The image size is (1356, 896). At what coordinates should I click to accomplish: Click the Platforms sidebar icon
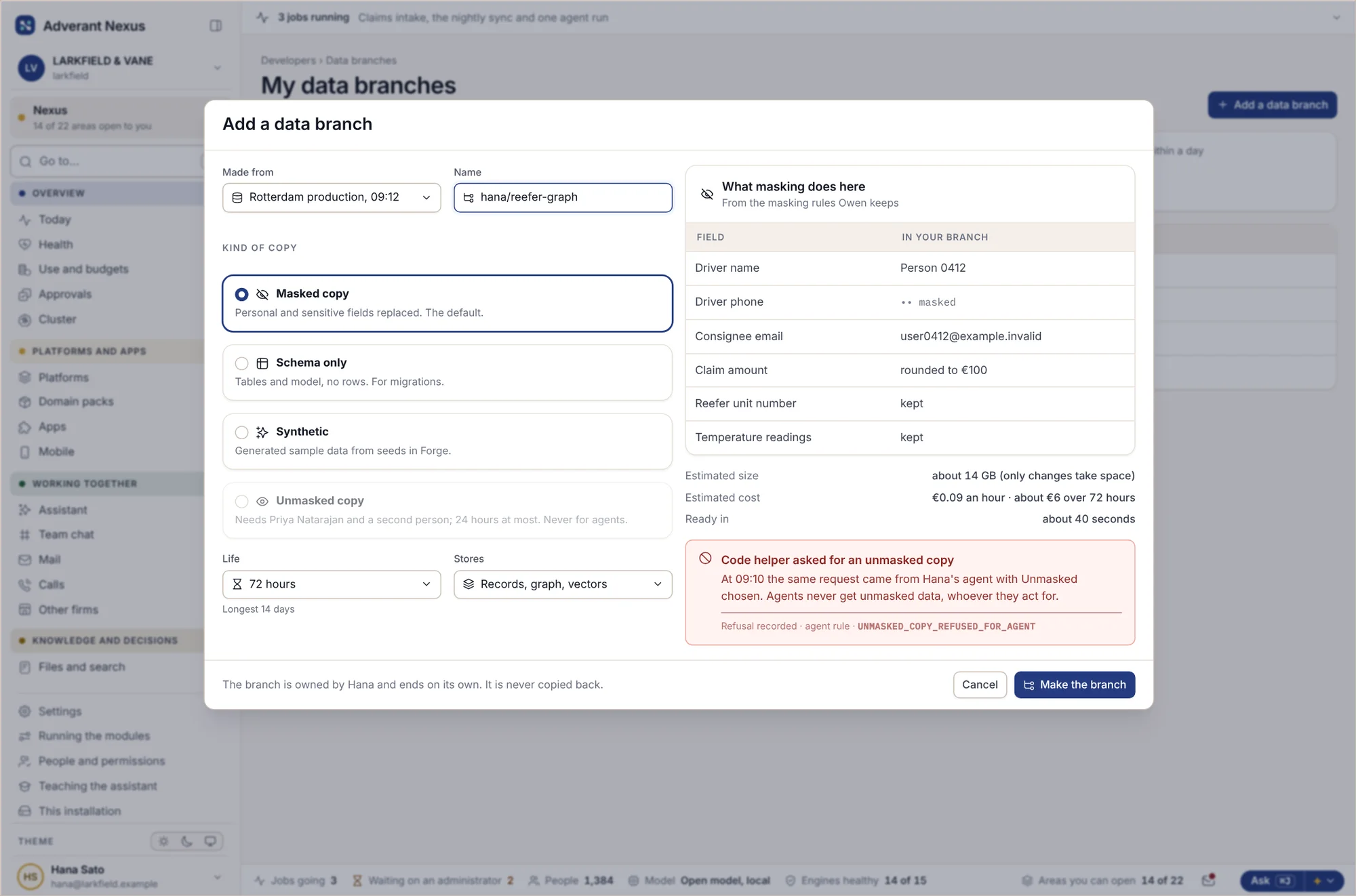click(x=25, y=378)
